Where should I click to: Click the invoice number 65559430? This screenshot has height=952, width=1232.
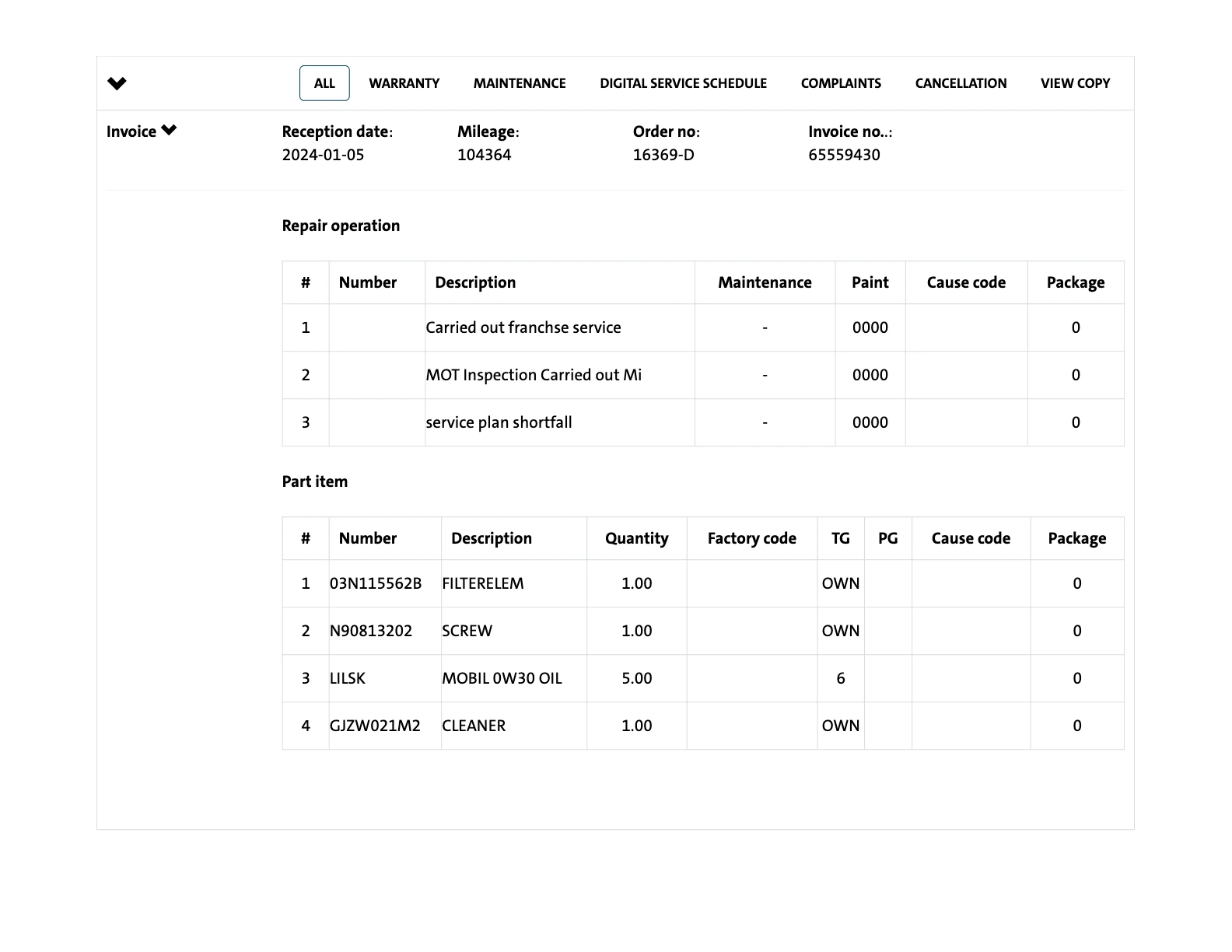pos(844,155)
